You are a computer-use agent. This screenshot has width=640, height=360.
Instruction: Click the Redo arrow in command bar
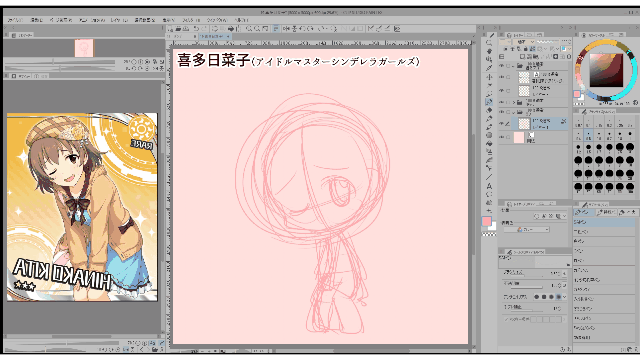(204, 29)
